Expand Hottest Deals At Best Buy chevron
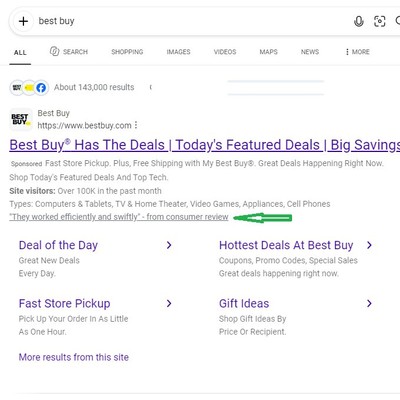400x400 pixels. (369, 245)
